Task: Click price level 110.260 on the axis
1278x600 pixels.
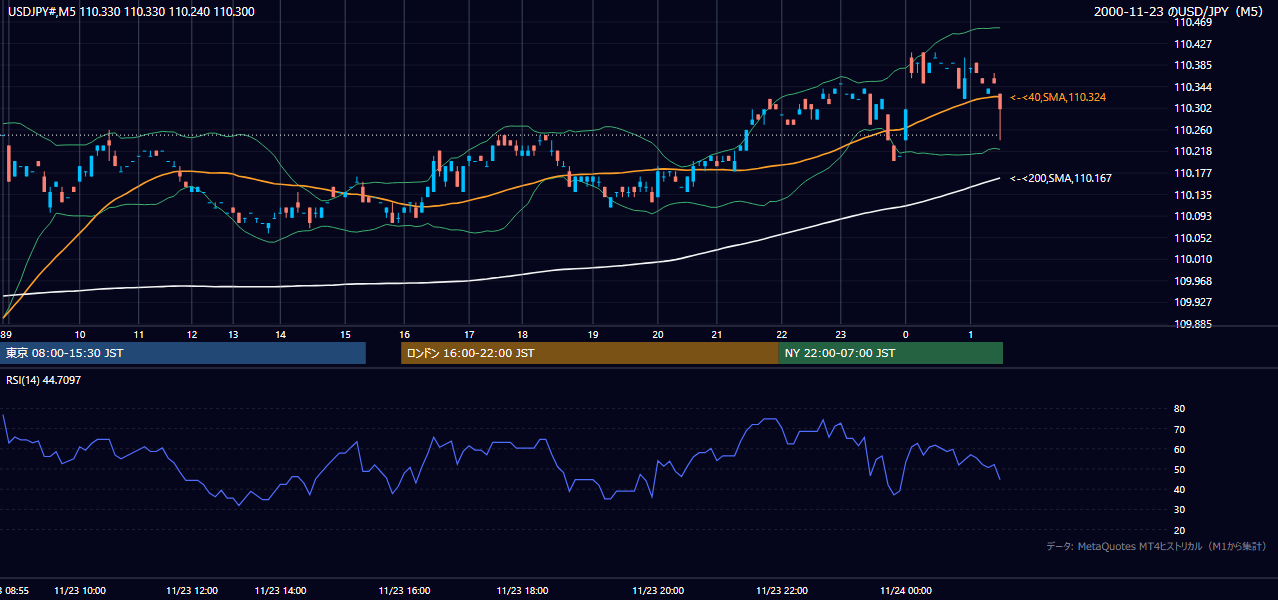Action: click(1193, 130)
